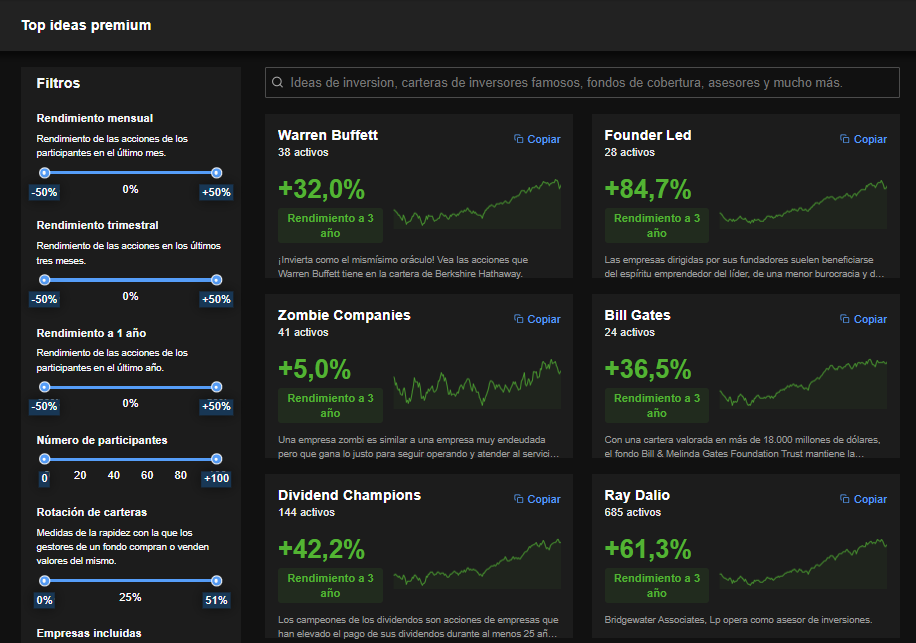Image resolution: width=916 pixels, height=643 pixels.
Task: Click the Rotación de carteras filter label
Action: (92, 512)
